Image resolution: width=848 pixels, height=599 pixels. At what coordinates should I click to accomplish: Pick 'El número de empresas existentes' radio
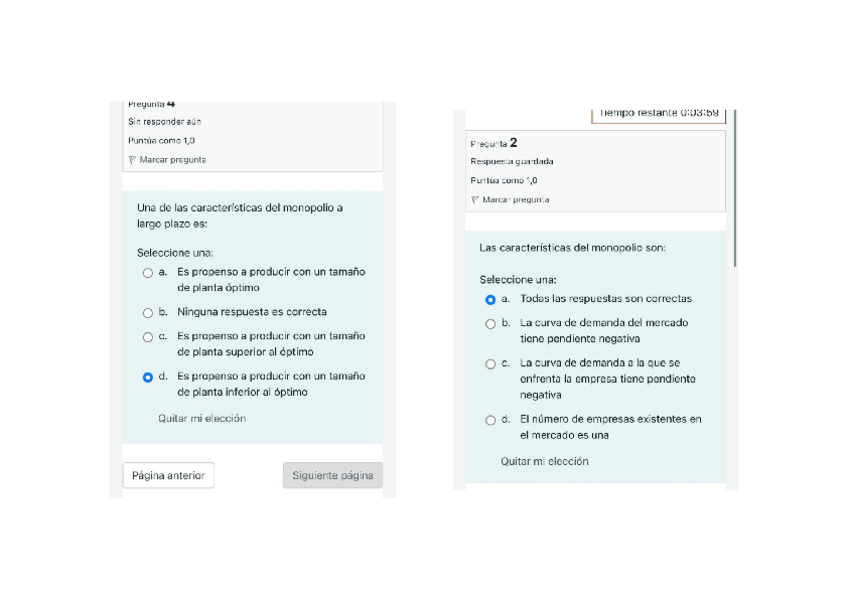[x=490, y=420]
